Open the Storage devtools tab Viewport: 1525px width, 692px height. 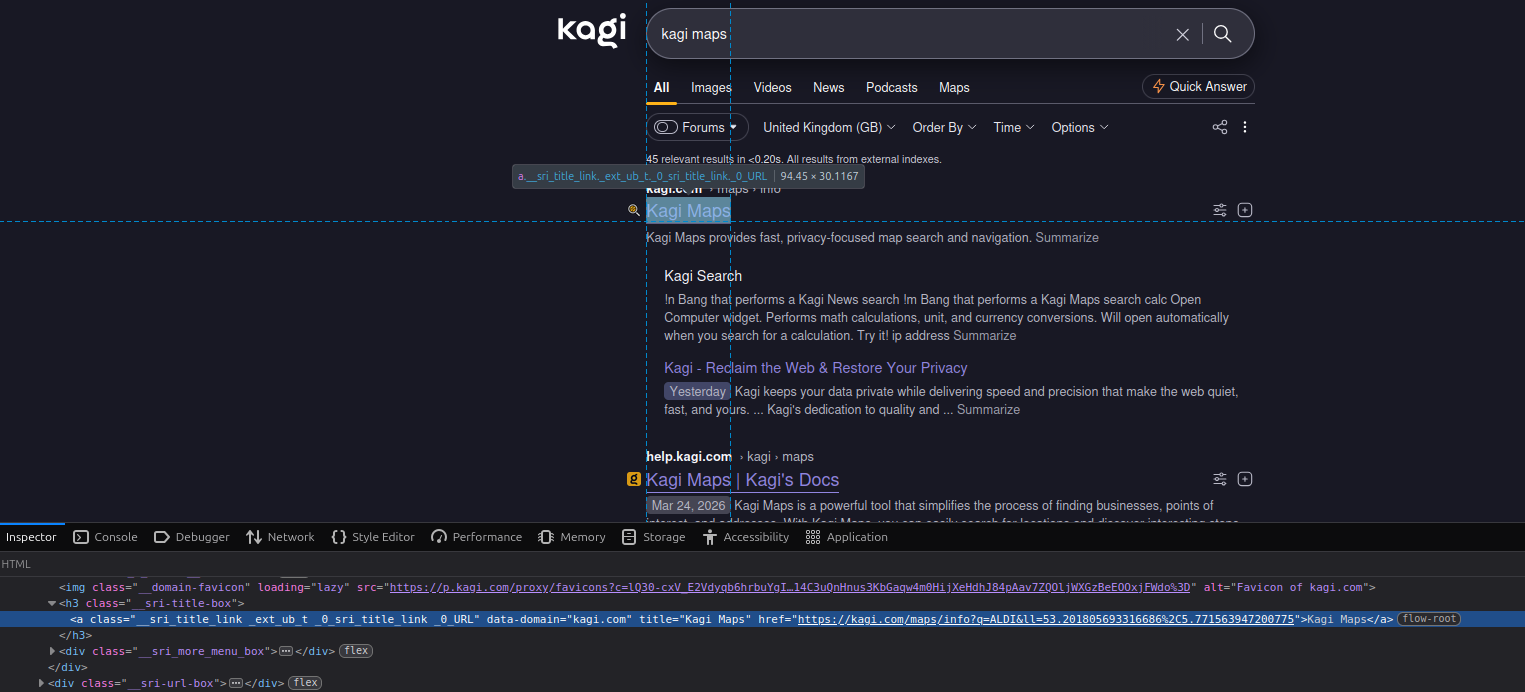coord(653,537)
